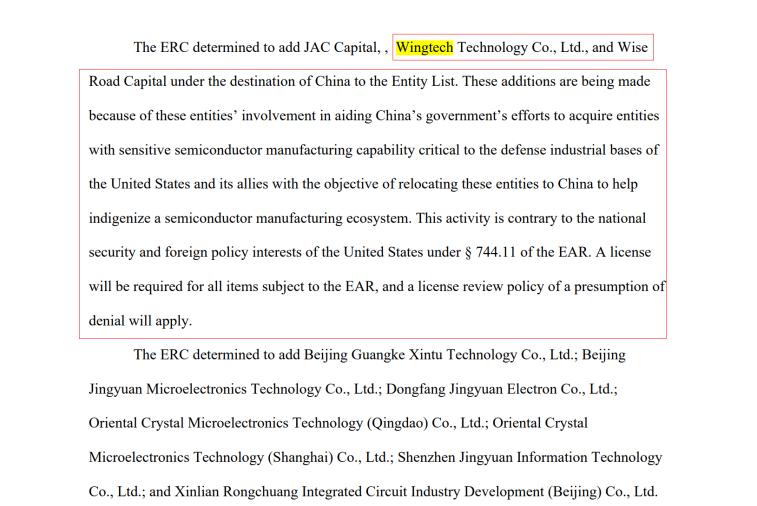
Task: Click the text denial will apply
Action: click(x=140, y=321)
